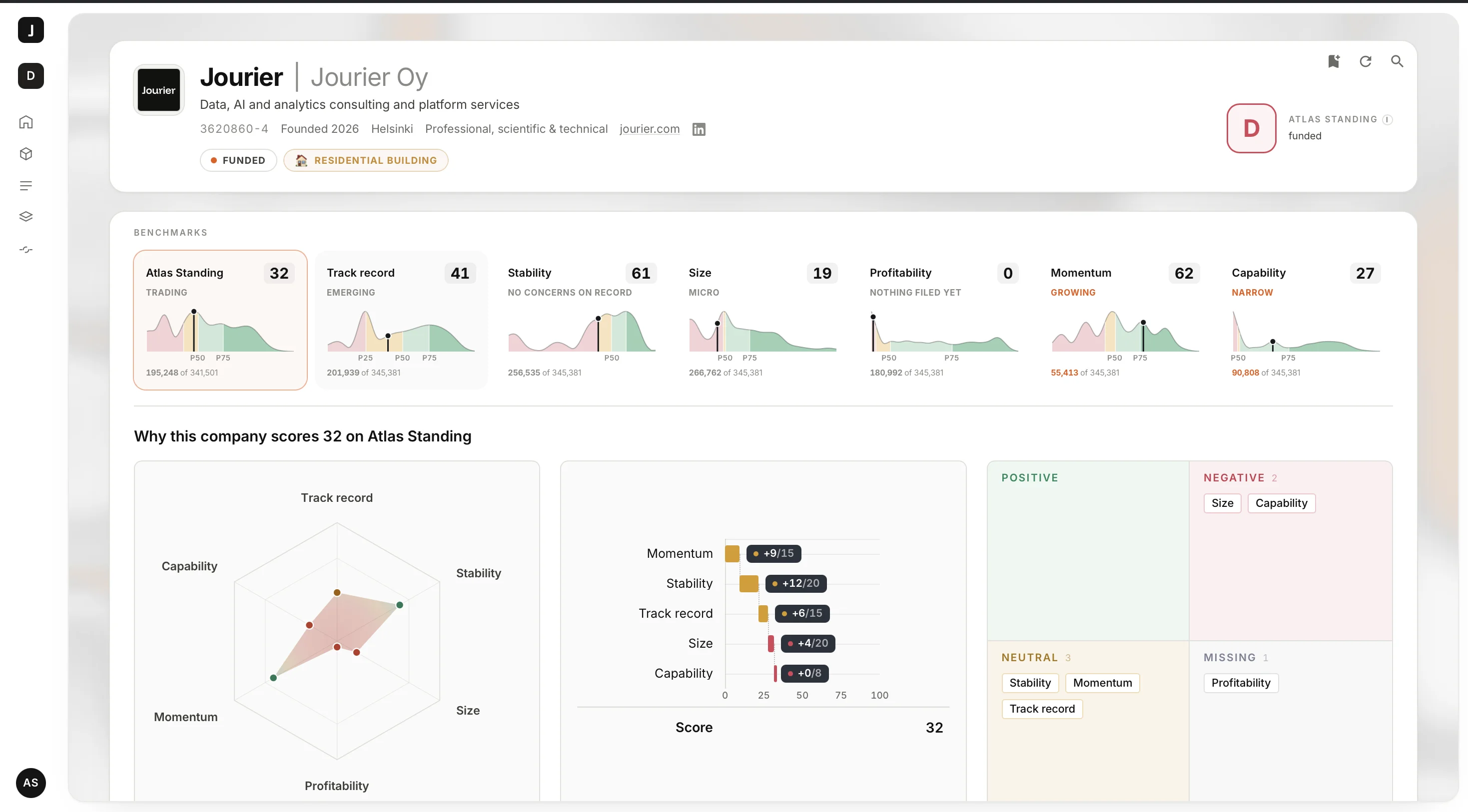Click the +12/20 Stability score pill

click(x=795, y=584)
